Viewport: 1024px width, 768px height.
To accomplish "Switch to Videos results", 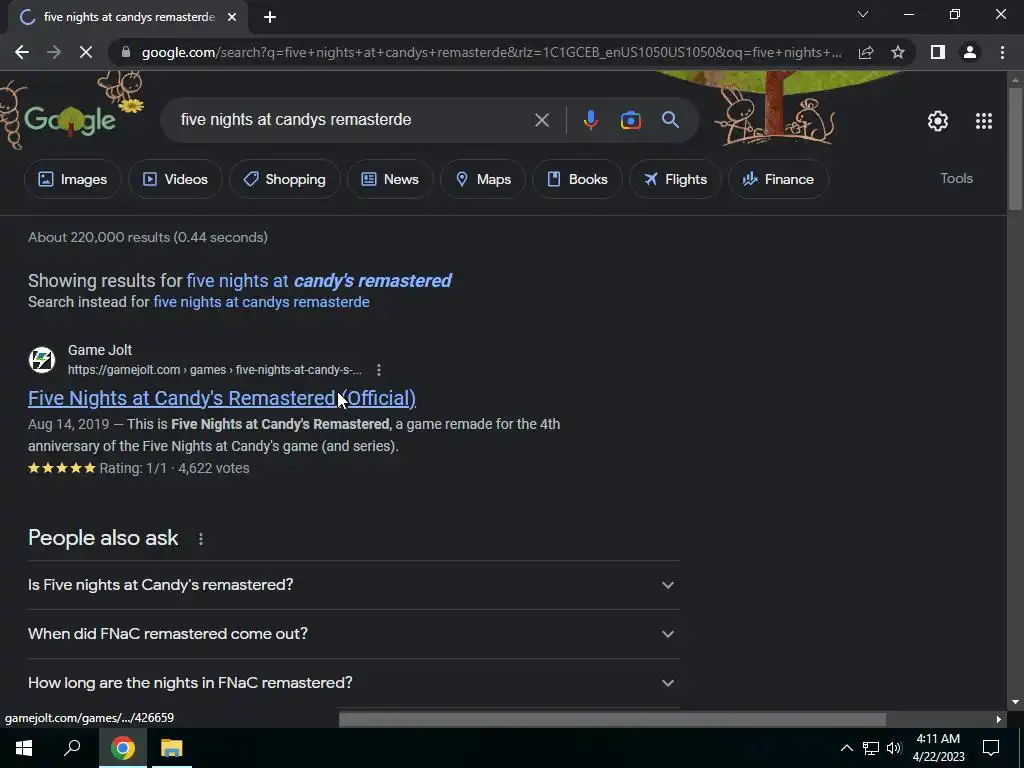I will point(175,179).
